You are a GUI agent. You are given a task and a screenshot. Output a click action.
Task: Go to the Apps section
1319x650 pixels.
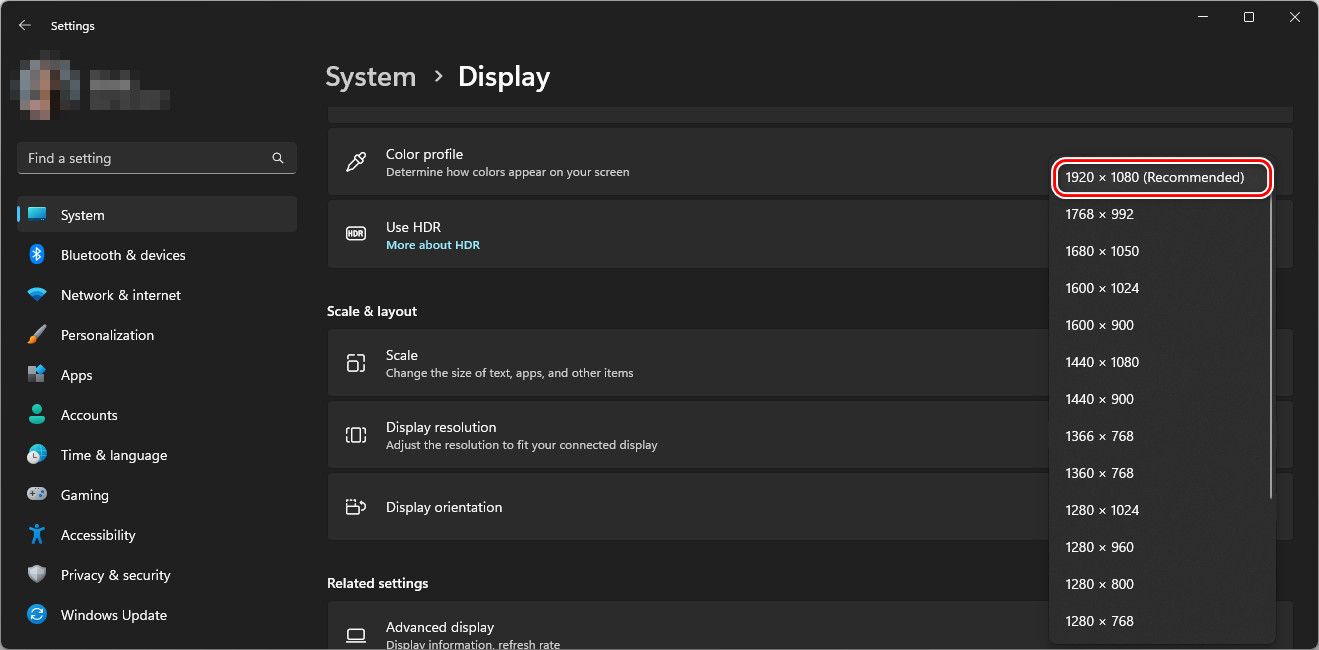[76, 375]
